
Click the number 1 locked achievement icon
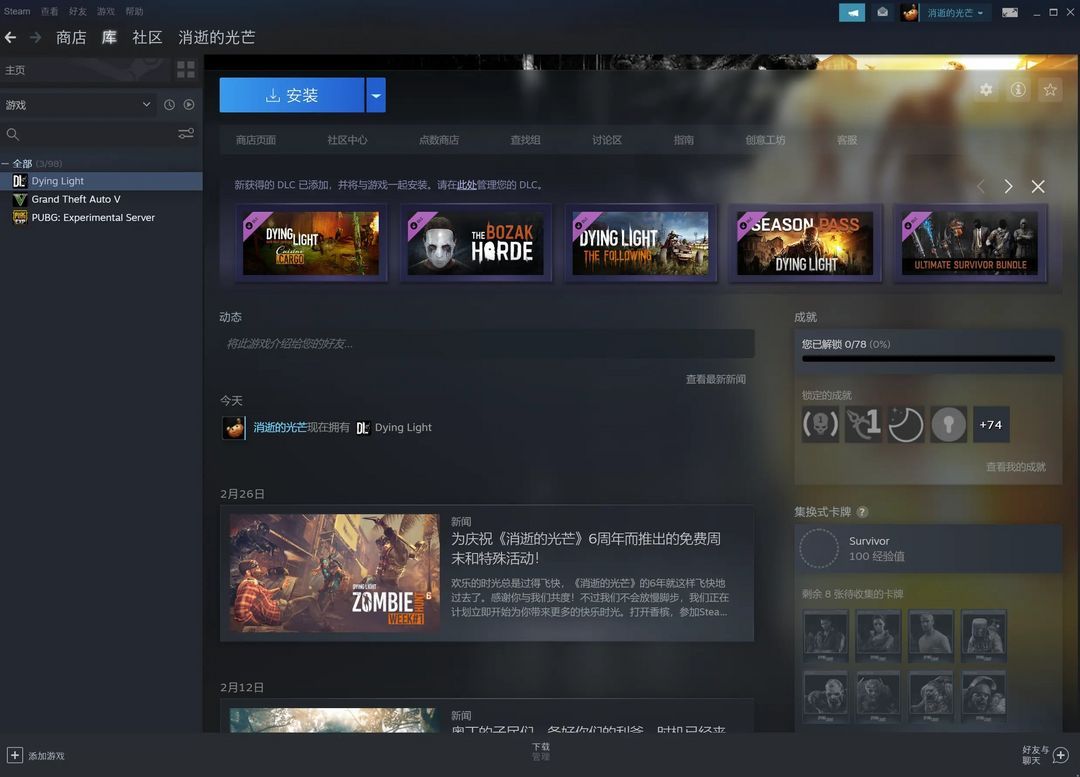tap(863, 424)
